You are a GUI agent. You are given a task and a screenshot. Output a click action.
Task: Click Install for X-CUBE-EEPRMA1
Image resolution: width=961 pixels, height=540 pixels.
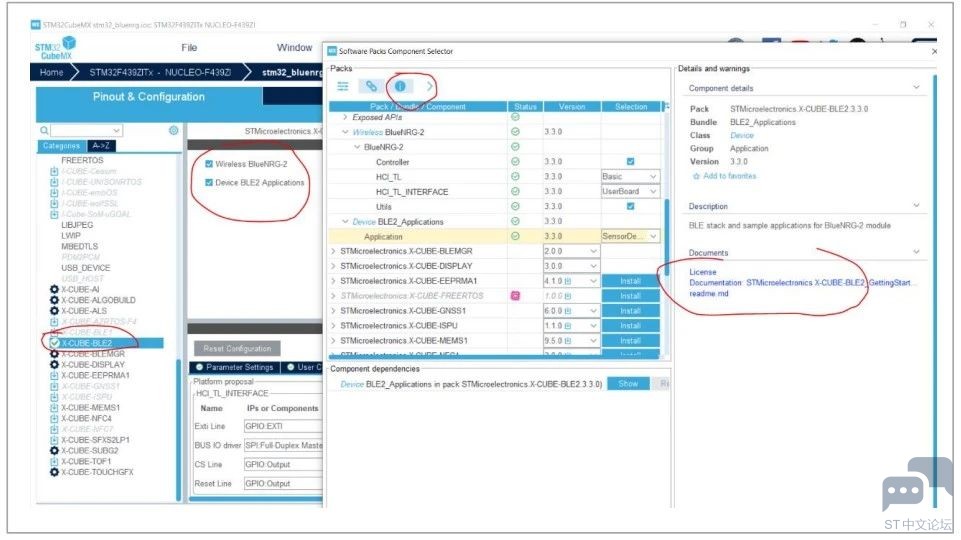click(x=631, y=281)
